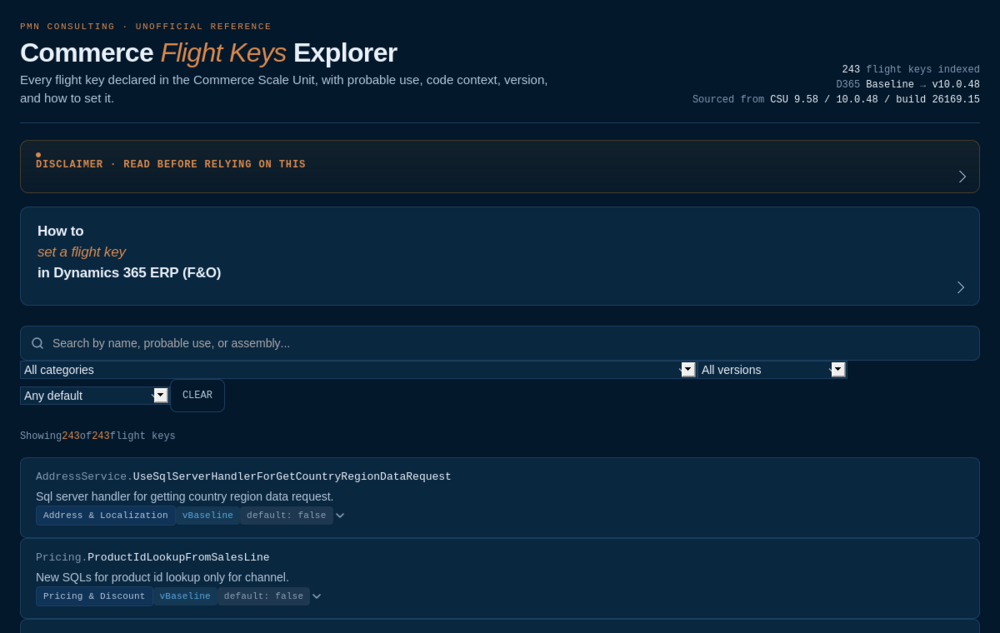Click the Pricing & Discount category tag
The height and width of the screenshot is (633, 1000).
tap(94, 596)
